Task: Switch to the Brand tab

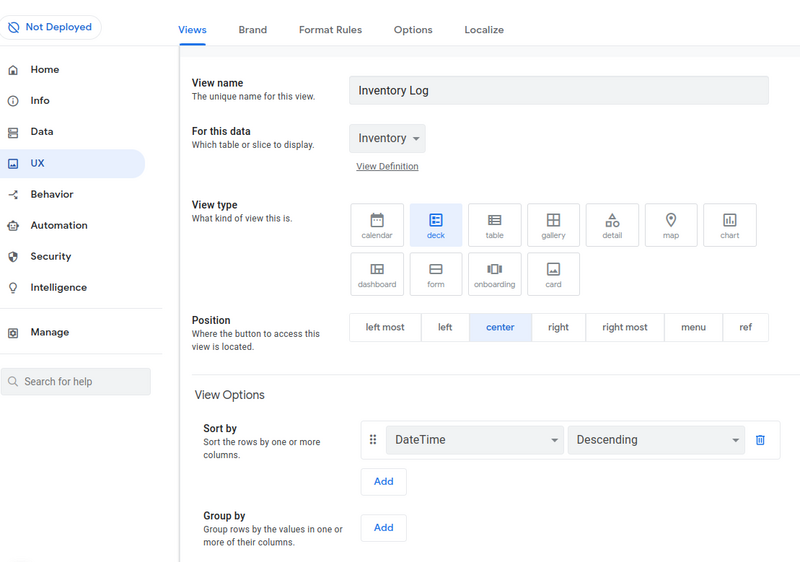Action: coord(253,30)
